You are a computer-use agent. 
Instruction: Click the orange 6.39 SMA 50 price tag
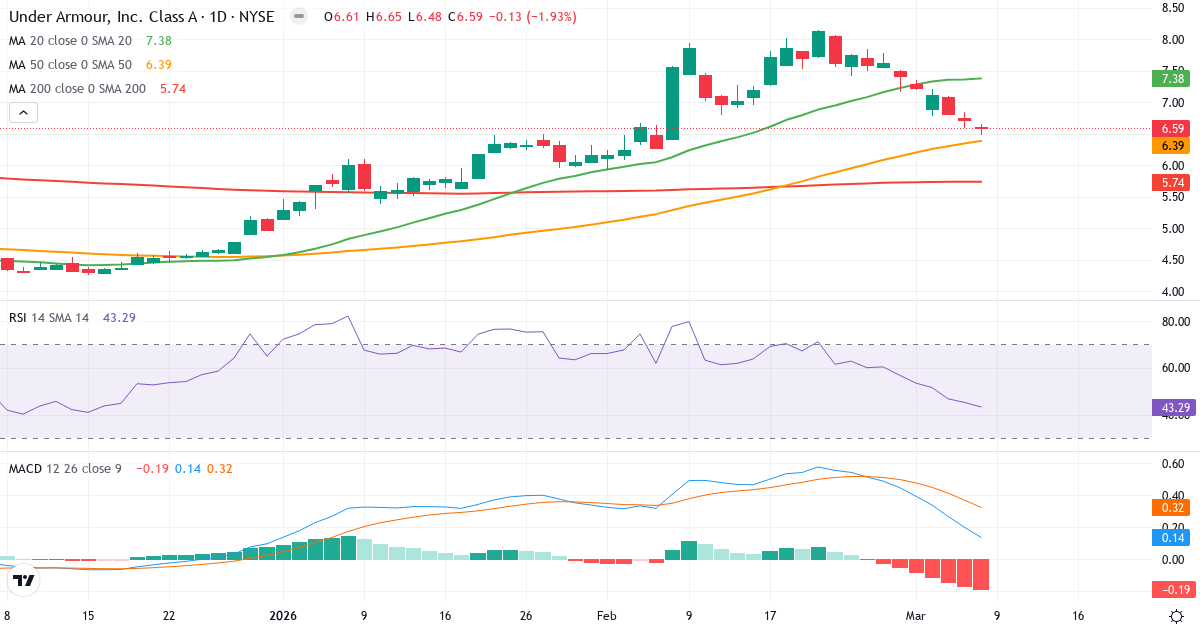(1169, 146)
